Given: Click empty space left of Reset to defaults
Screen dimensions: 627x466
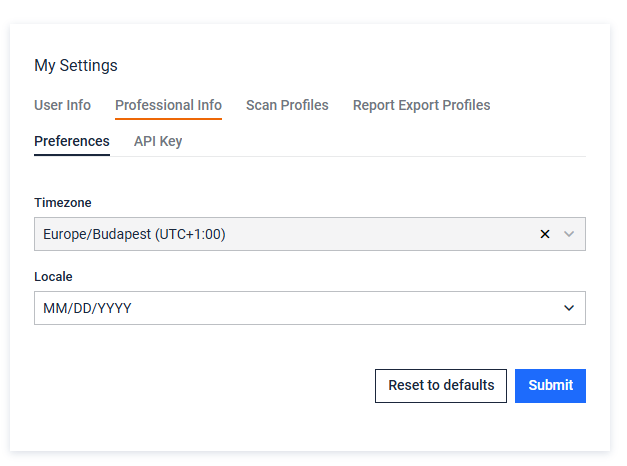Looking at the screenshot, I should pos(200,385).
